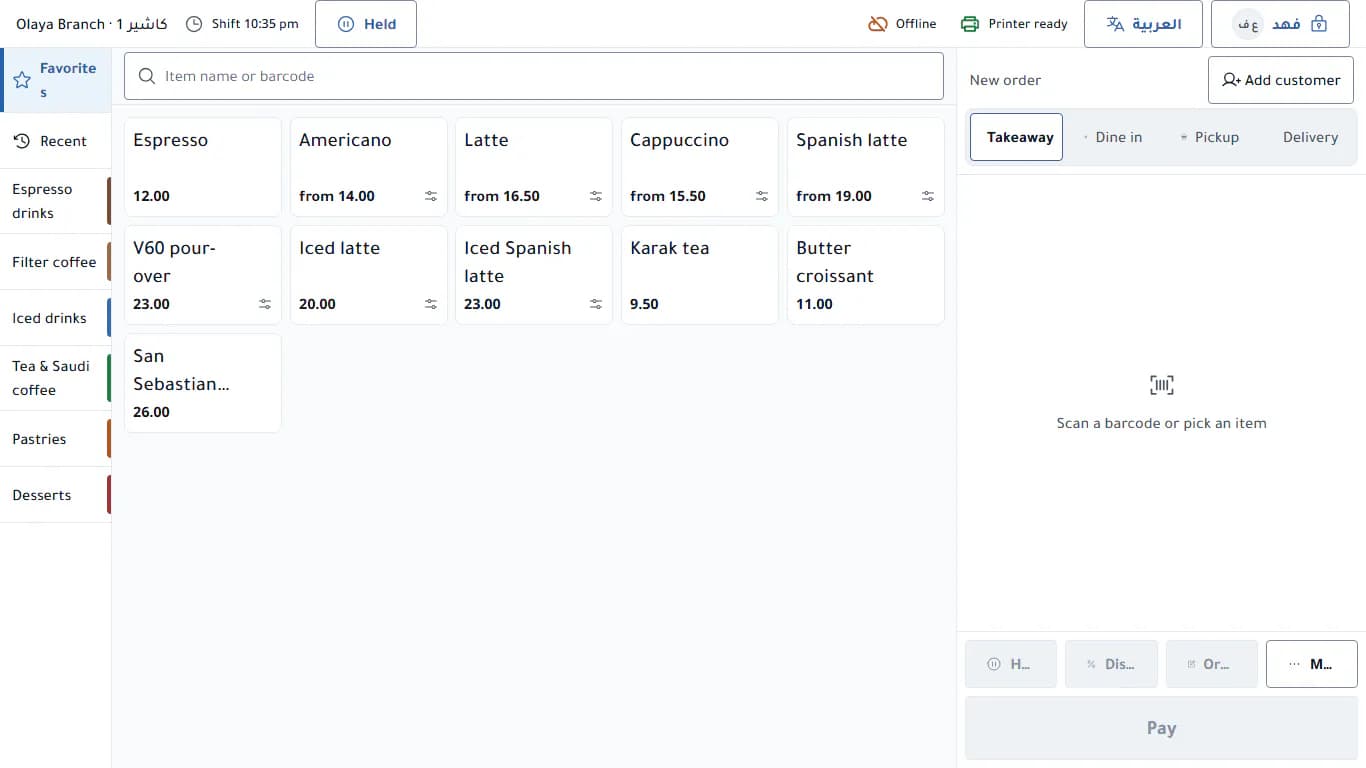This screenshot has width=1366, height=768.
Task: Go to the Iced drinks category
Action: 56,318
